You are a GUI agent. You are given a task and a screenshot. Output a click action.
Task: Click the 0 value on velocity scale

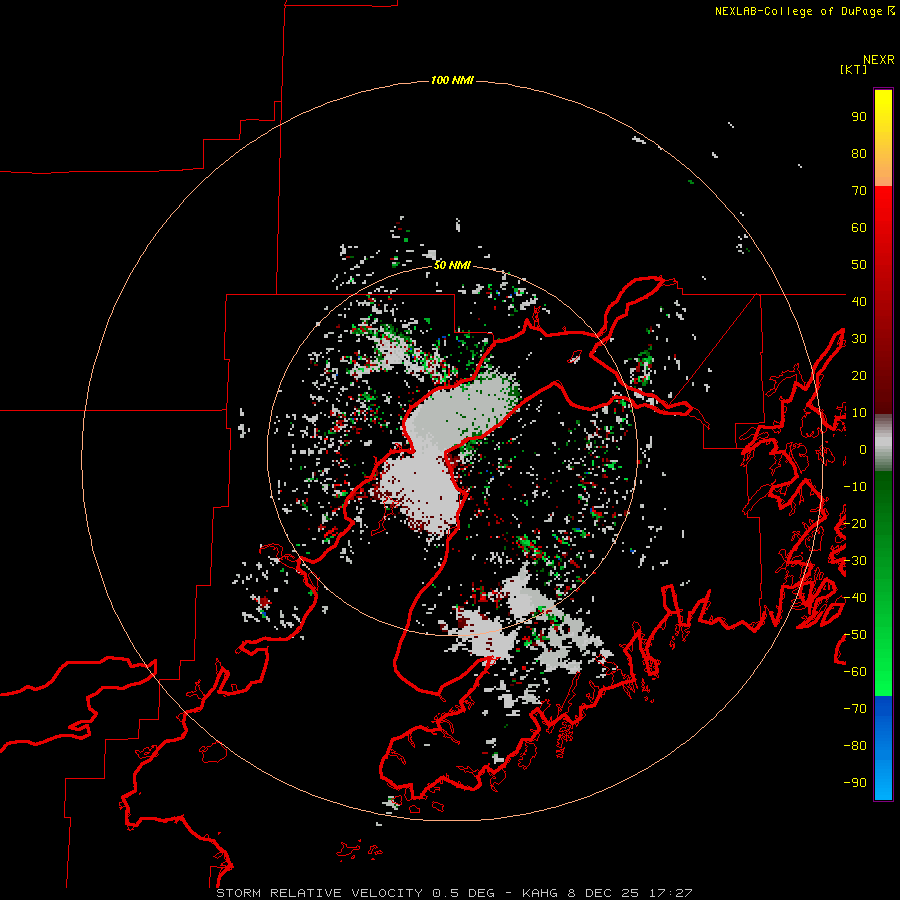tap(863, 449)
